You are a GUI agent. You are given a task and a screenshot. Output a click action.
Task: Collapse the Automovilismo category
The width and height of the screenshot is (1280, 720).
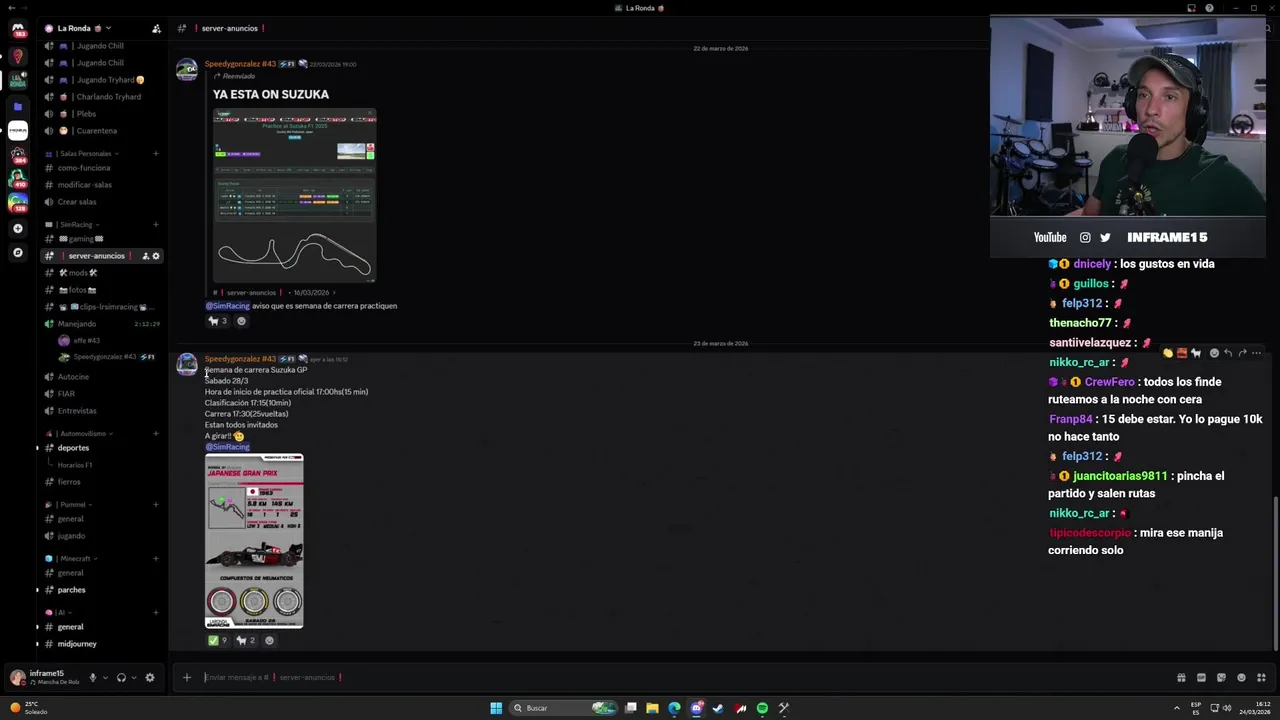[x=79, y=433]
